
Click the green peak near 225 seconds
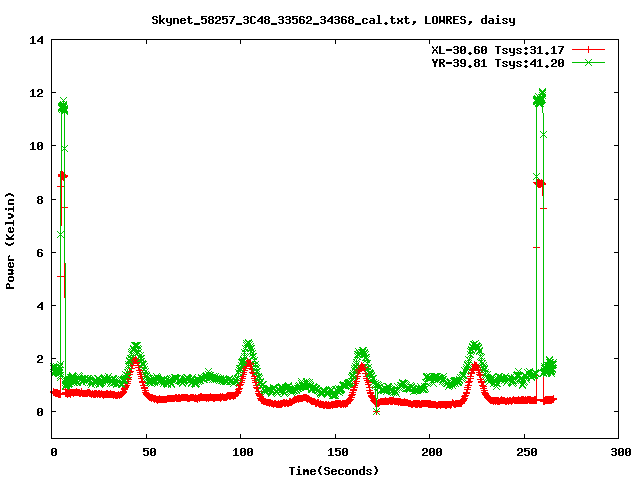click(x=475, y=346)
